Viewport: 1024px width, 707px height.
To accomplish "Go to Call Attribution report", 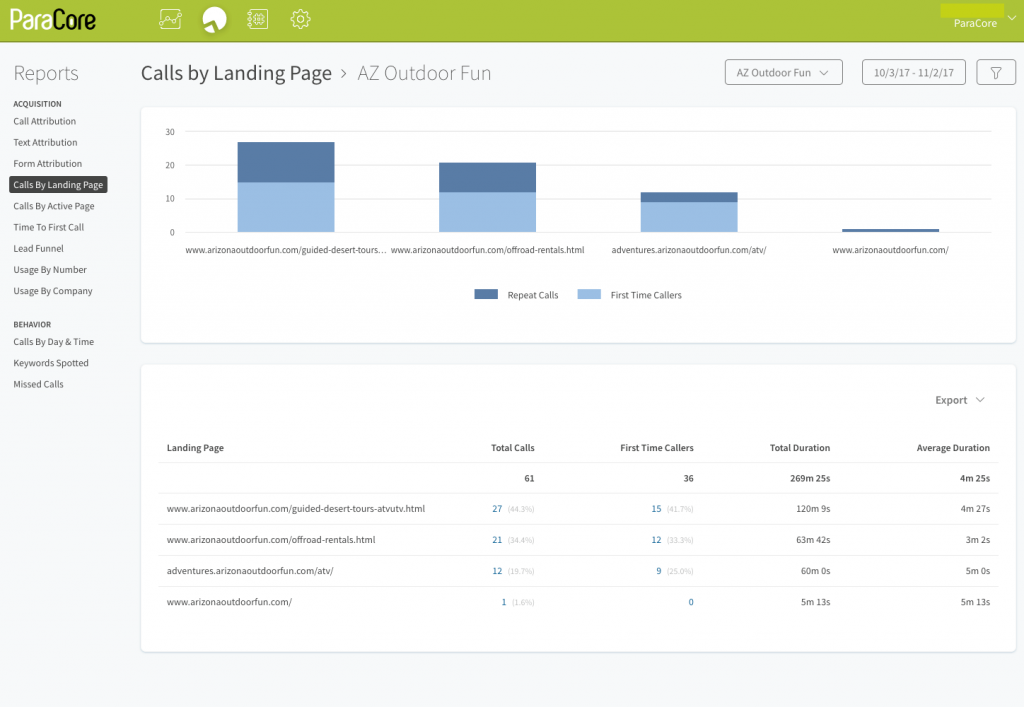I will pyautogui.click(x=44, y=121).
